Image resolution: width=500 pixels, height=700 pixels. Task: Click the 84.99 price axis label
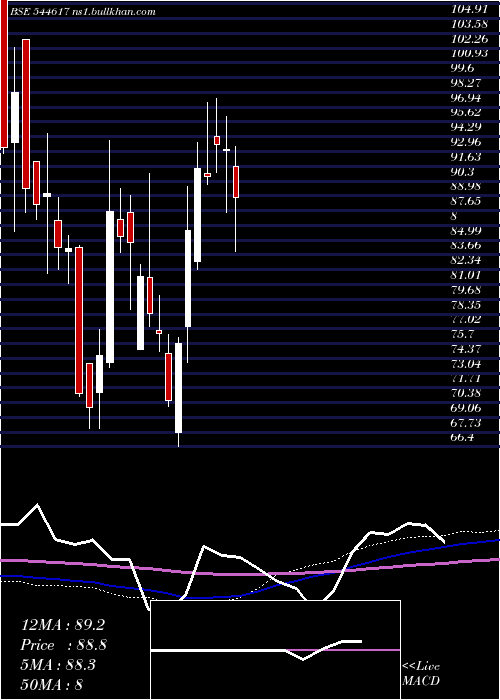click(466, 230)
